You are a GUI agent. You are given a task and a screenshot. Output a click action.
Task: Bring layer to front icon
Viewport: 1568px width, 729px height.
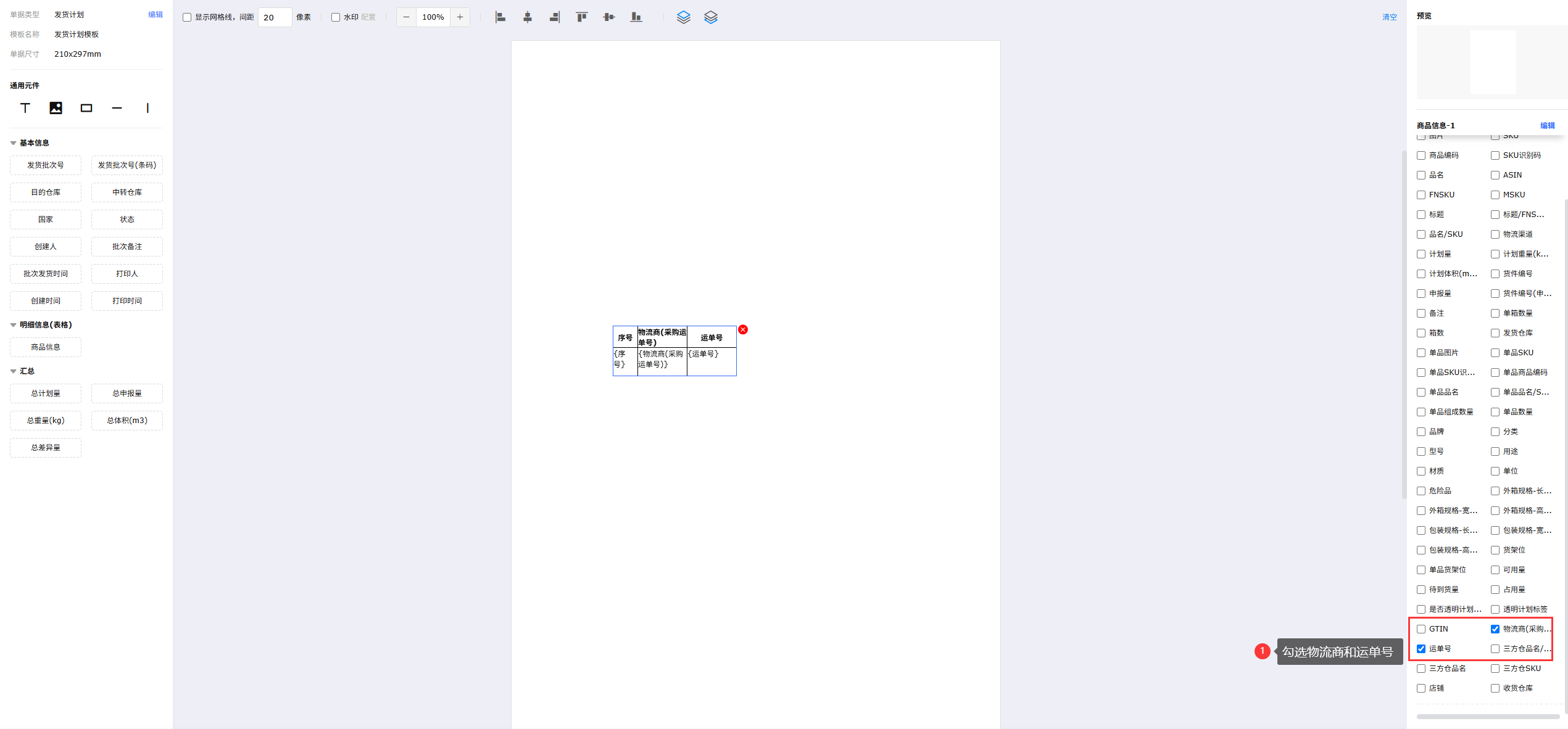[683, 17]
